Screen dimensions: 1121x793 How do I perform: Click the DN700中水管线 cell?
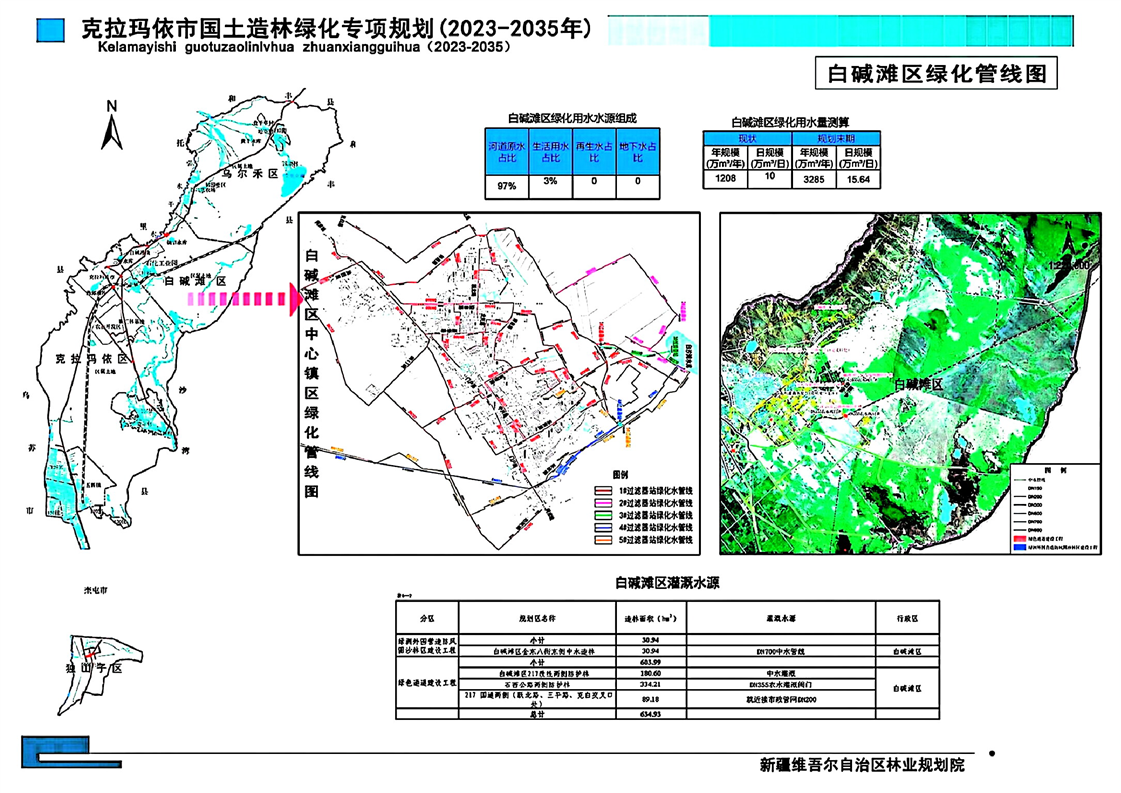781,652
